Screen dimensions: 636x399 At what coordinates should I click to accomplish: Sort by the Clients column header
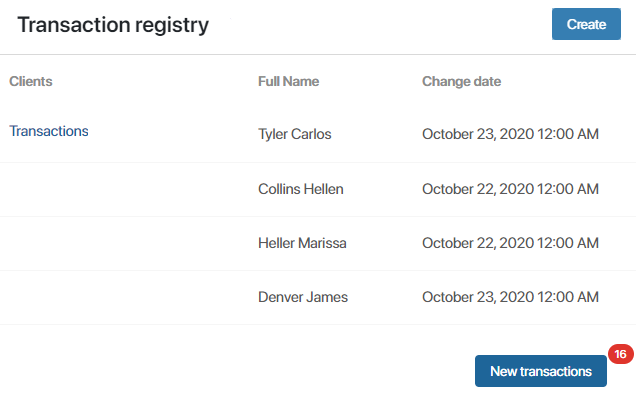(31, 82)
